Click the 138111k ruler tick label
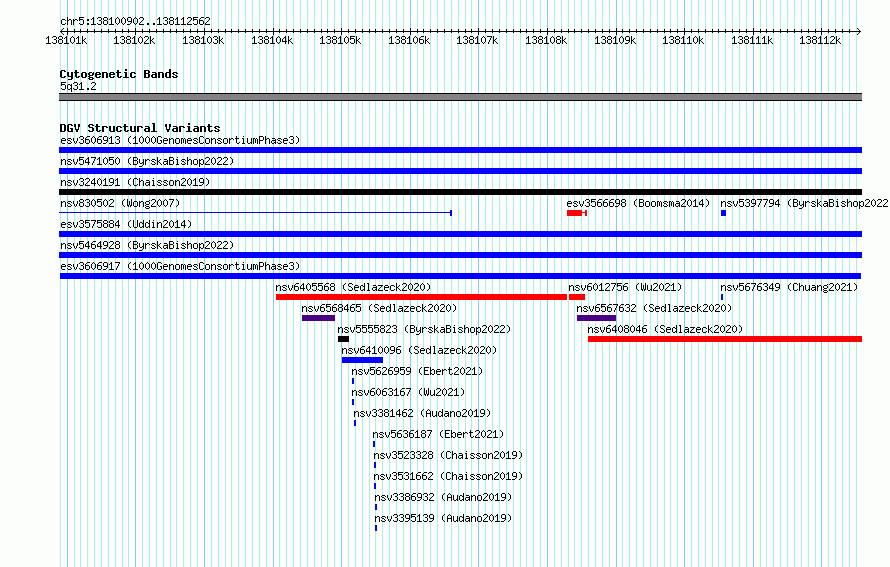The width and height of the screenshot is (890, 567). [752, 40]
